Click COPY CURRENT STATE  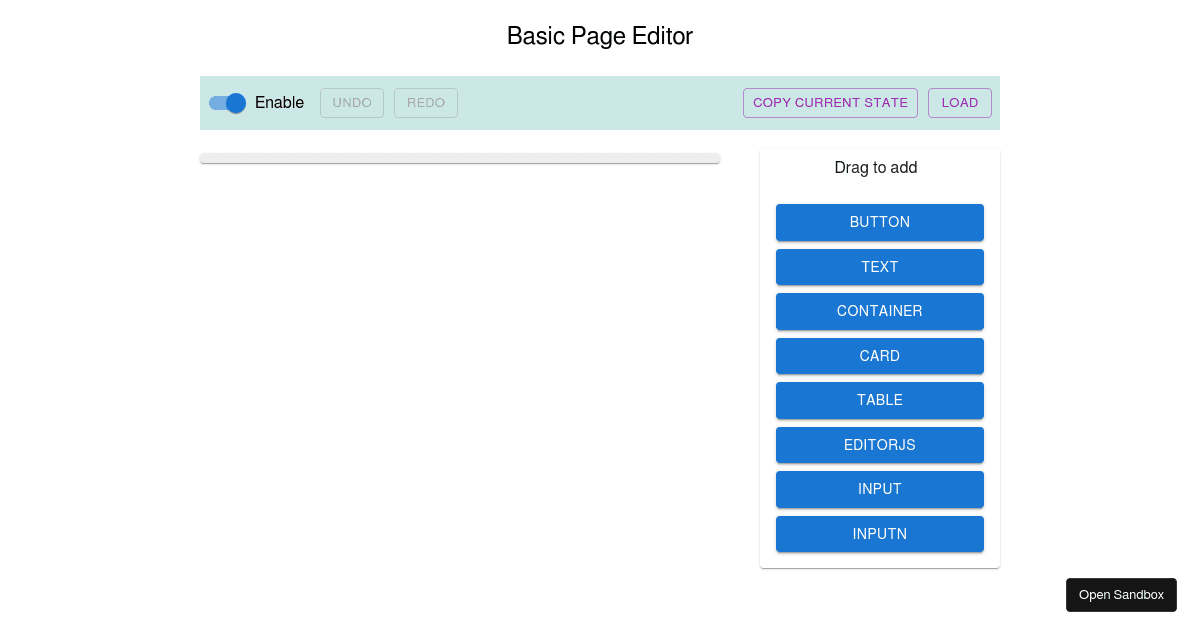click(830, 102)
